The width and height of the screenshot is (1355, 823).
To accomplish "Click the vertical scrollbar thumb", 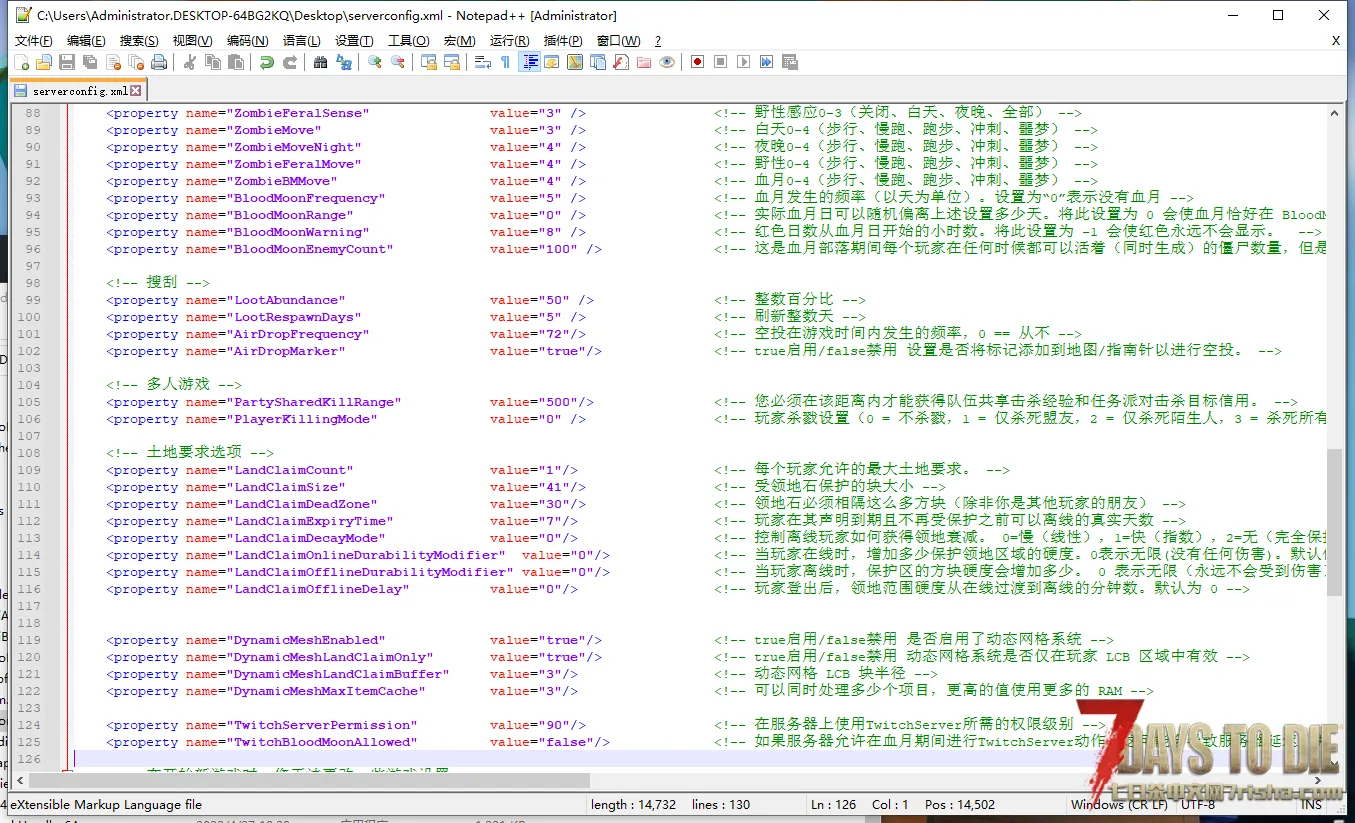I will (1335, 521).
